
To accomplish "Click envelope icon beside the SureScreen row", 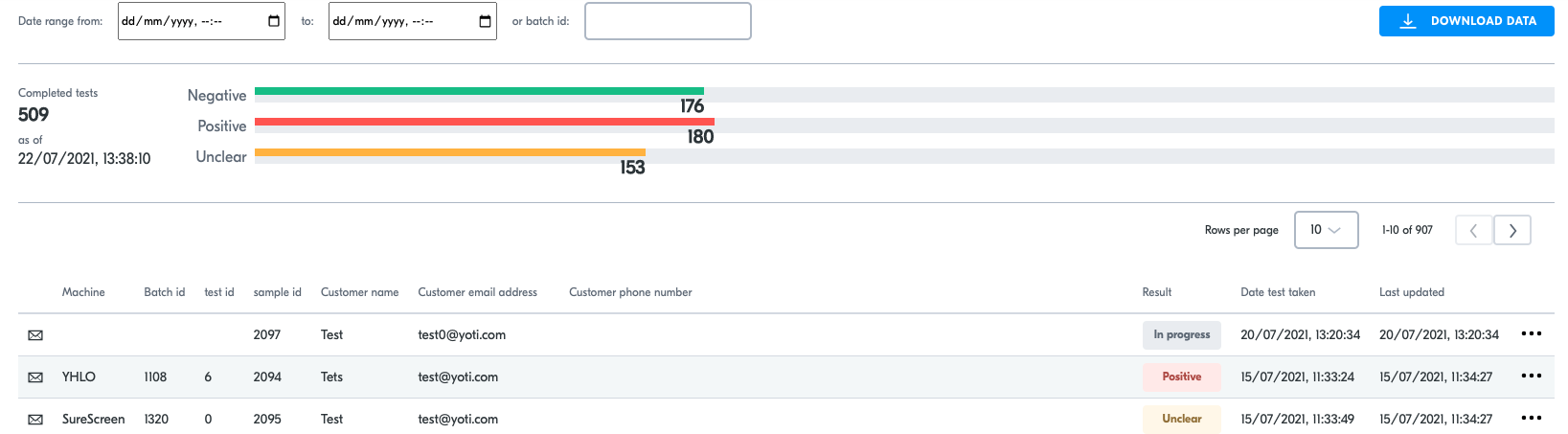I will [35, 420].
